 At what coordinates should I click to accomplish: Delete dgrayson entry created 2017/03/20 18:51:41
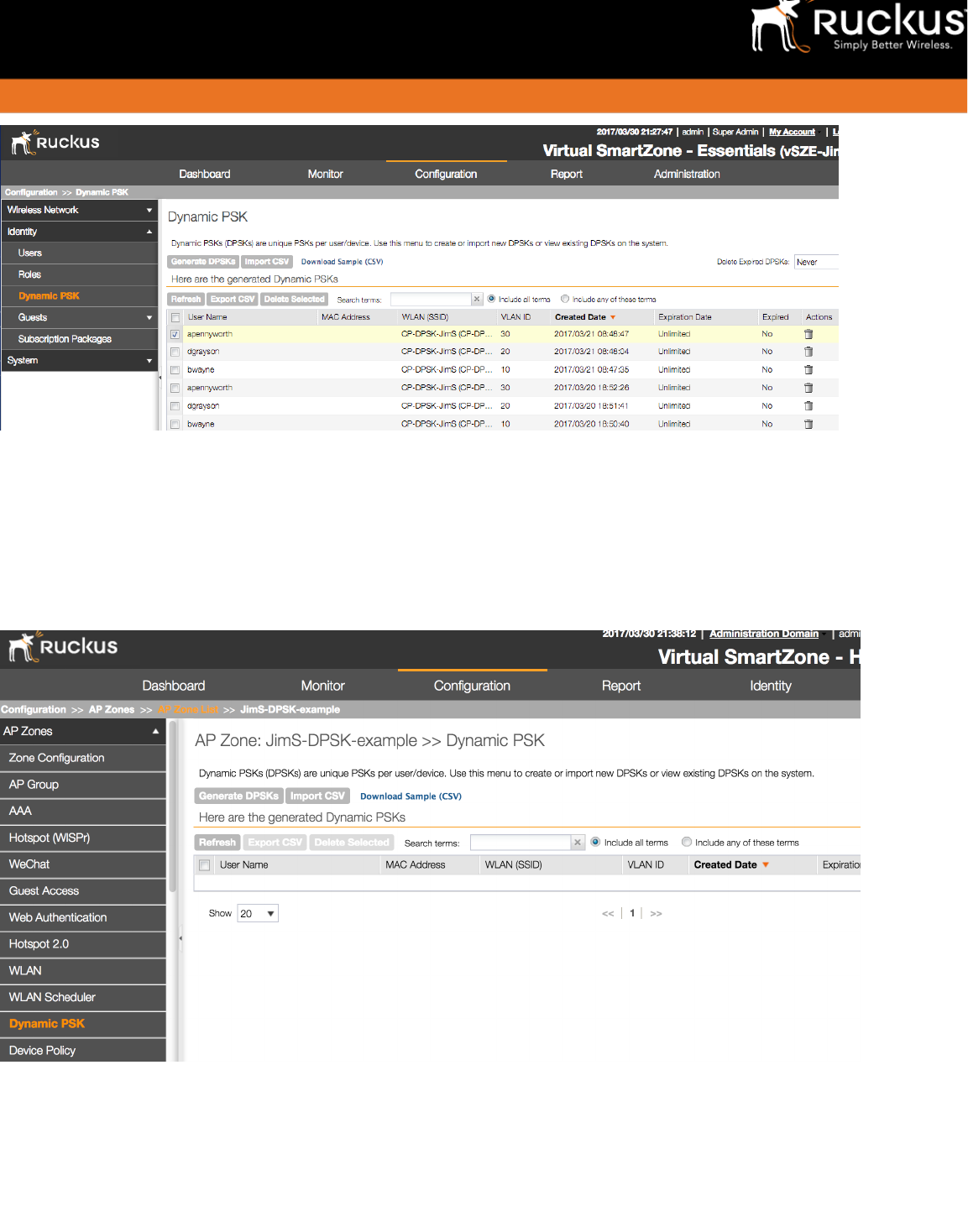pyautogui.click(x=808, y=406)
